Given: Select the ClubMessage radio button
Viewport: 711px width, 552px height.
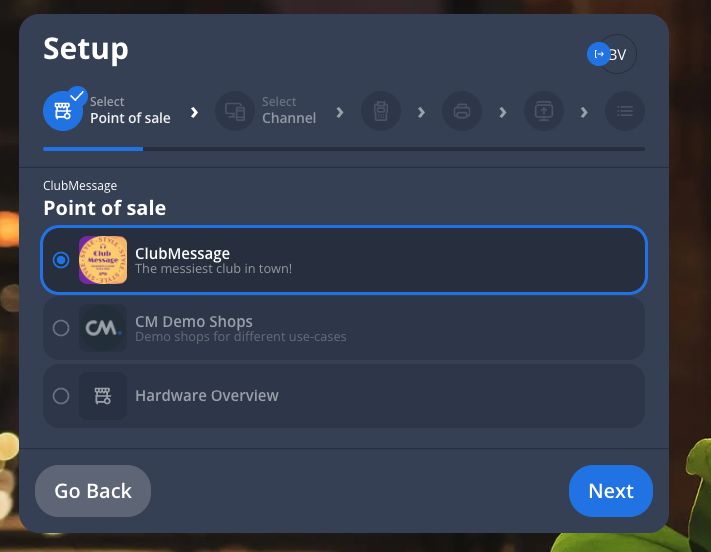Looking at the screenshot, I should (x=61, y=260).
